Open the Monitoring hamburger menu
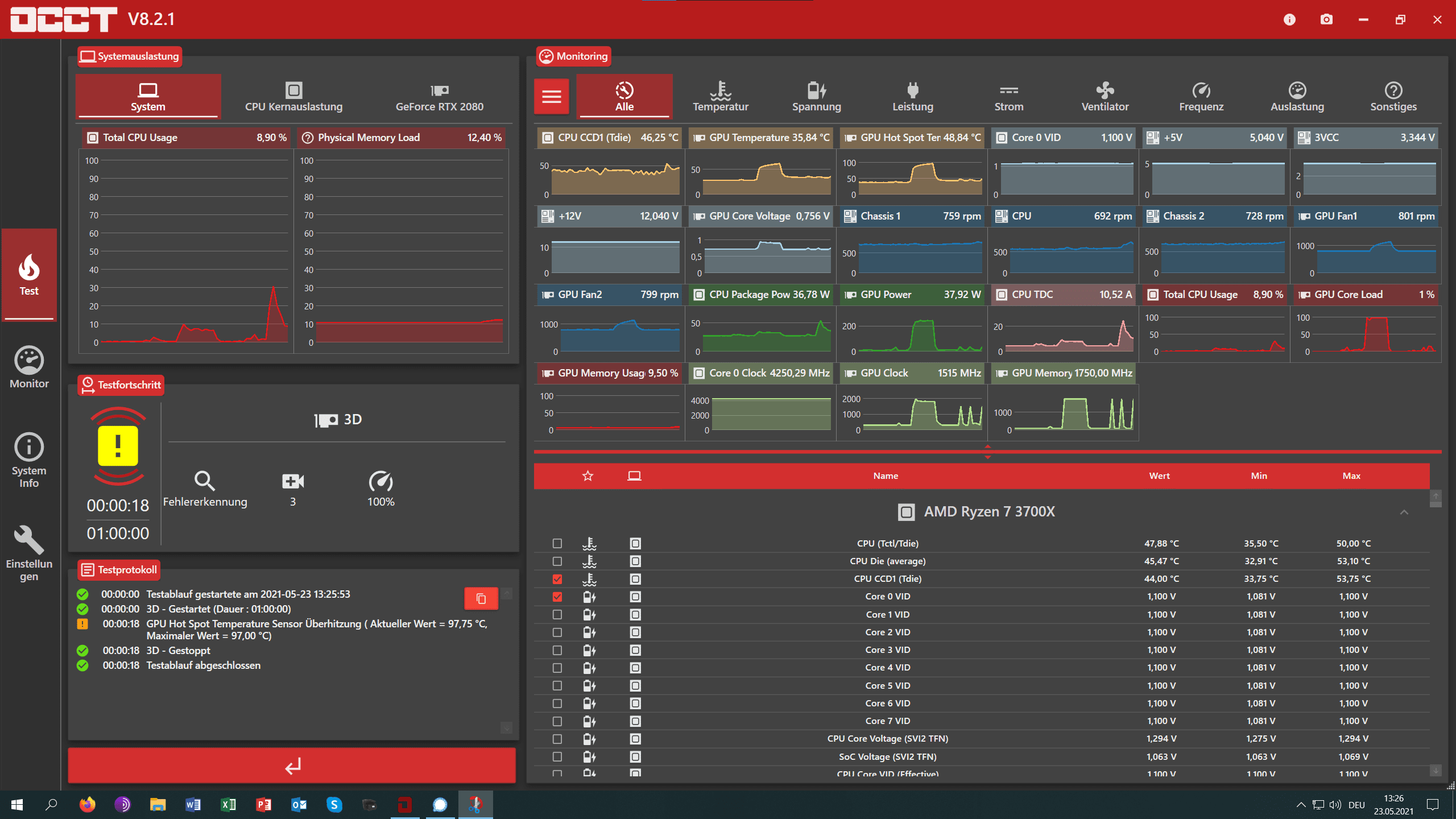The image size is (1456, 819). pos(551,97)
